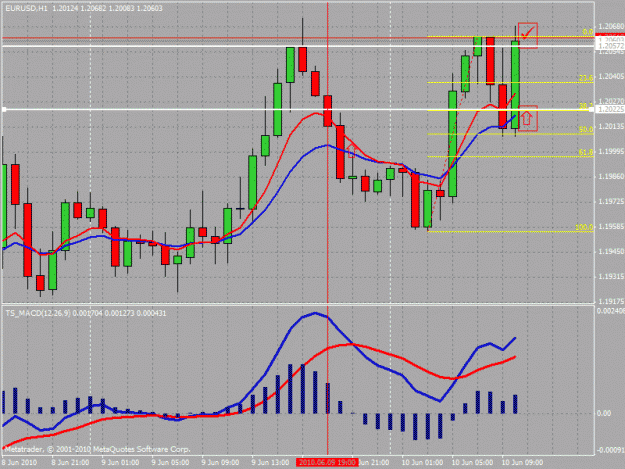Select the yellow Fibonacci 23.6 level line

click(510, 82)
